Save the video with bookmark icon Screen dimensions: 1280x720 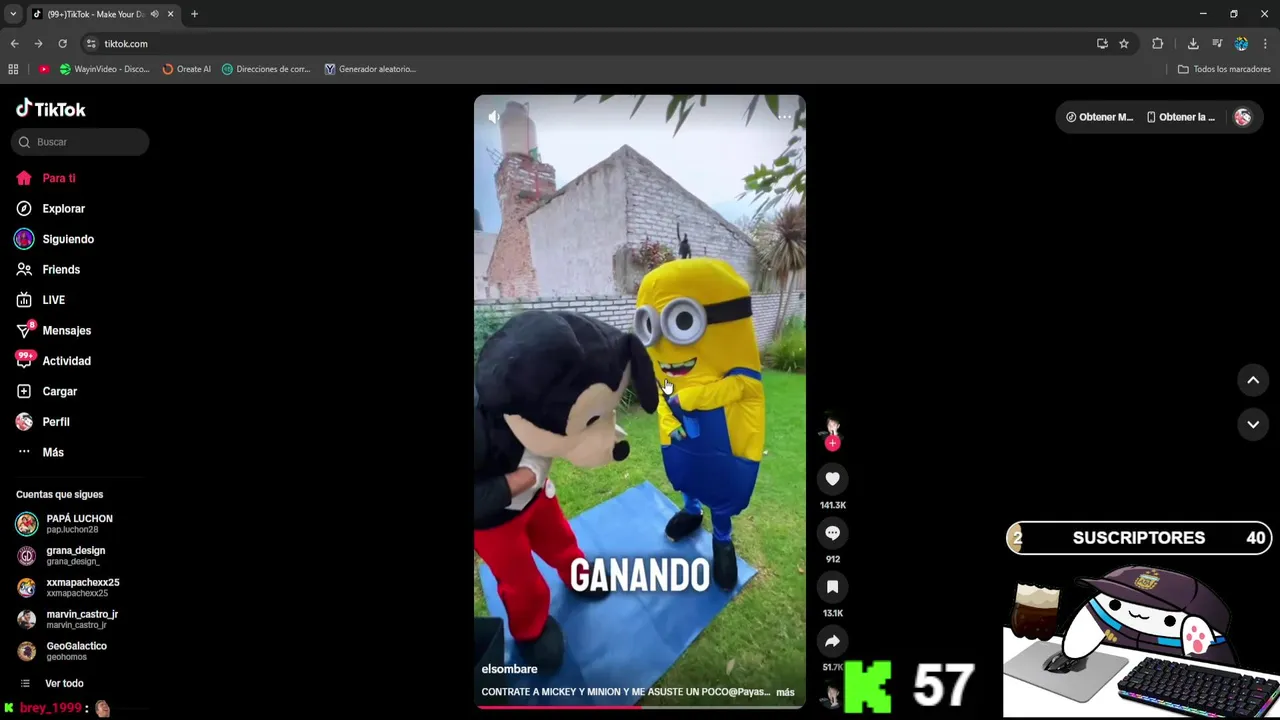(x=832, y=587)
